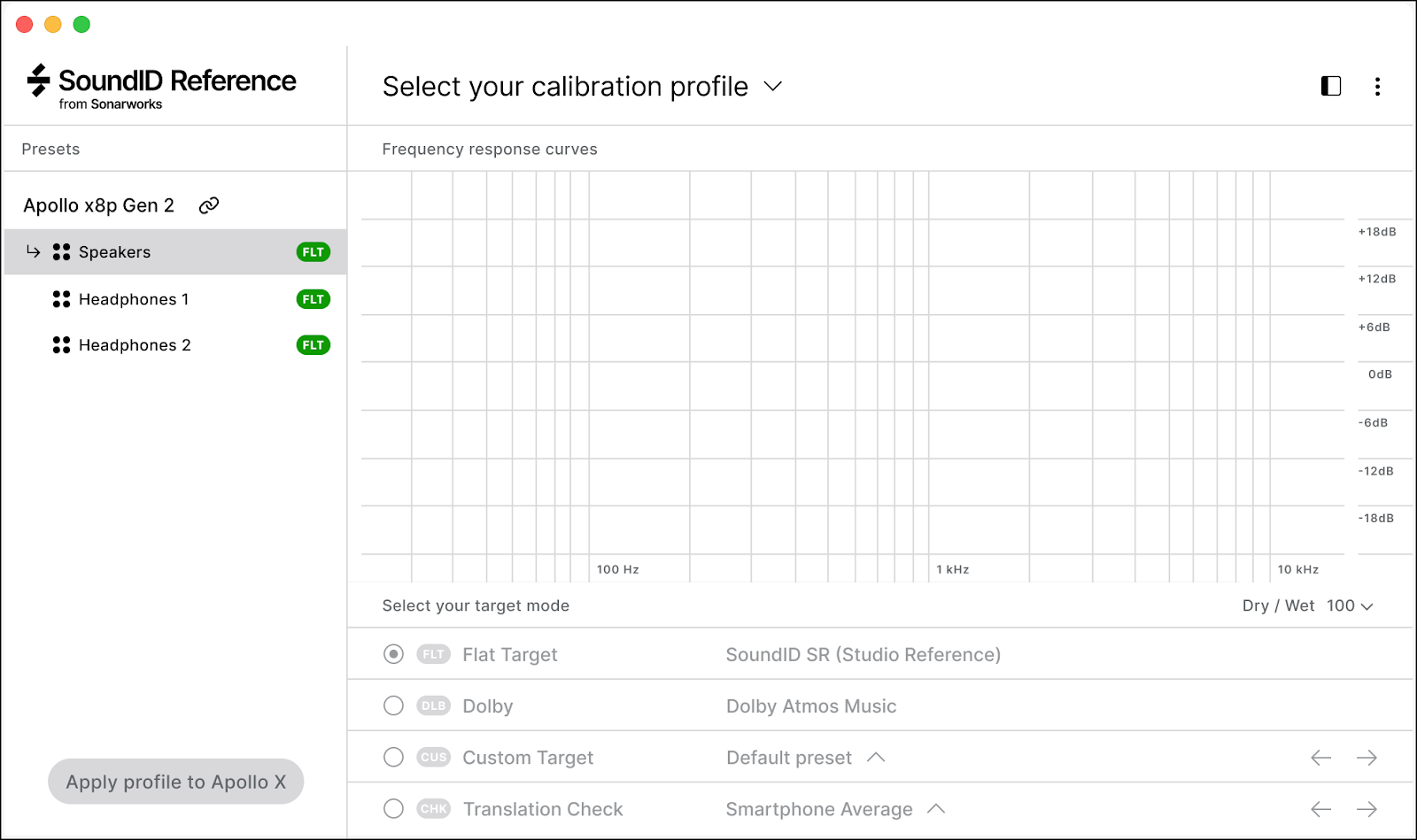Viewport: 1417px width, 840px height.
Task: Click the previous arrow for Translation Check
Action: coord(1320,809)
